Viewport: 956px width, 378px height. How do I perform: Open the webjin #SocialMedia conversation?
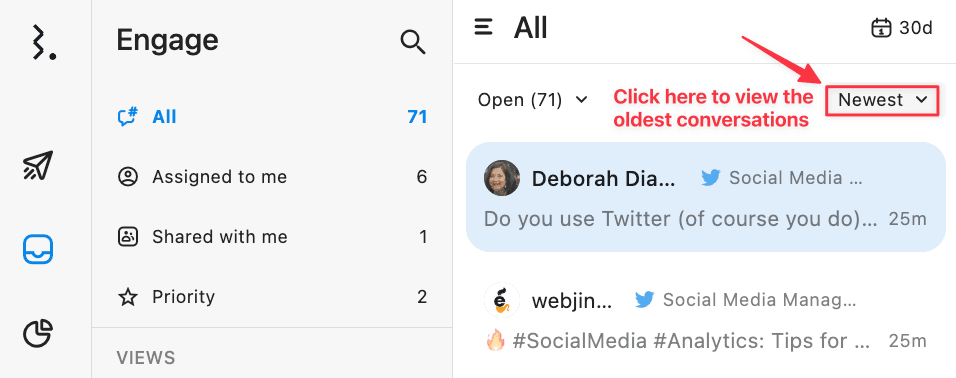coord(706,320)
